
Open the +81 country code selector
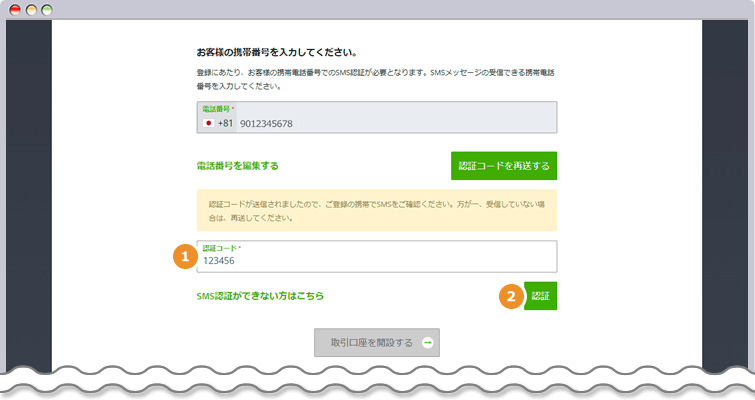(225, 123)
